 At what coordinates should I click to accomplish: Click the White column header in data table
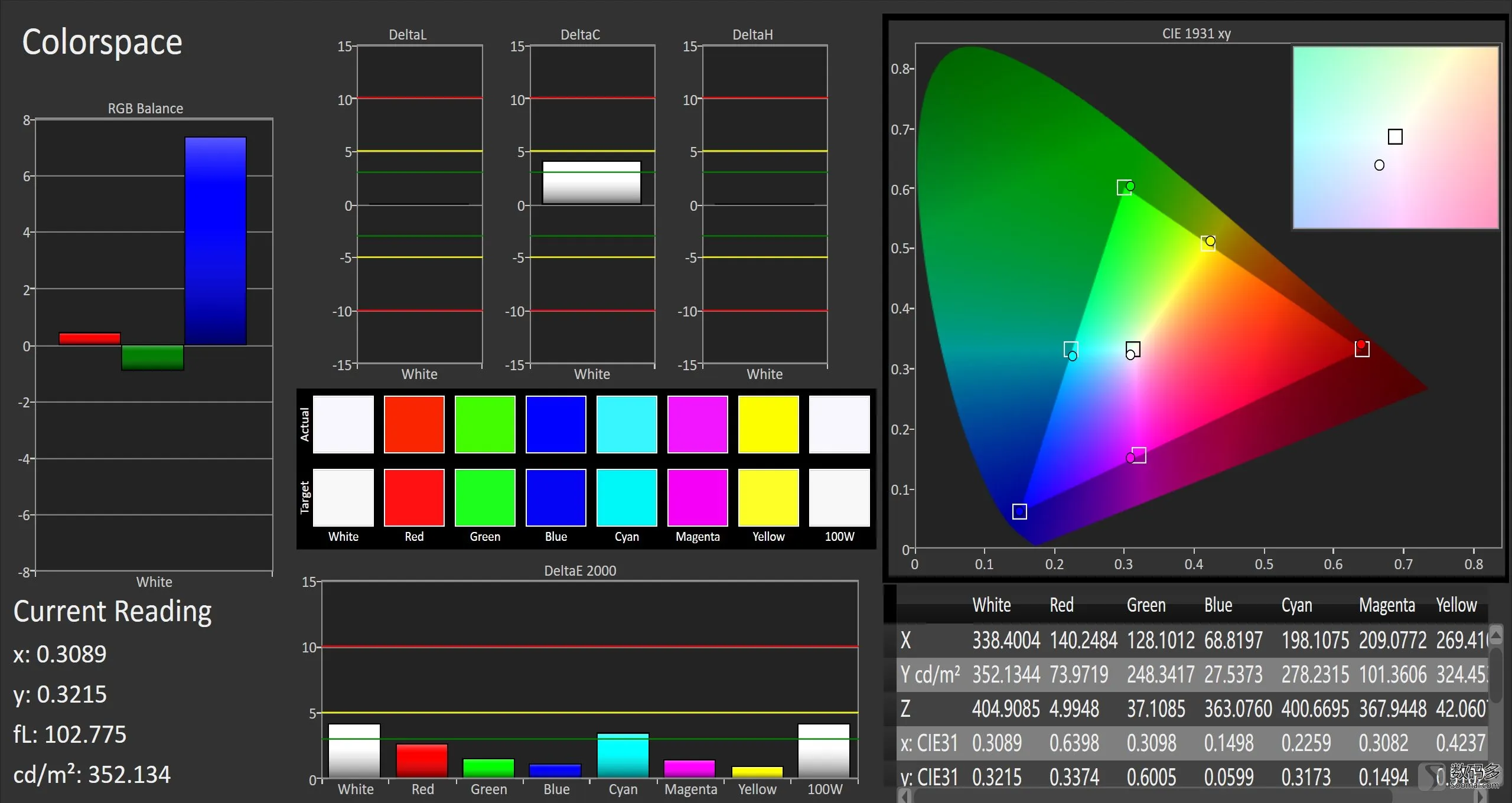(992, 605)
